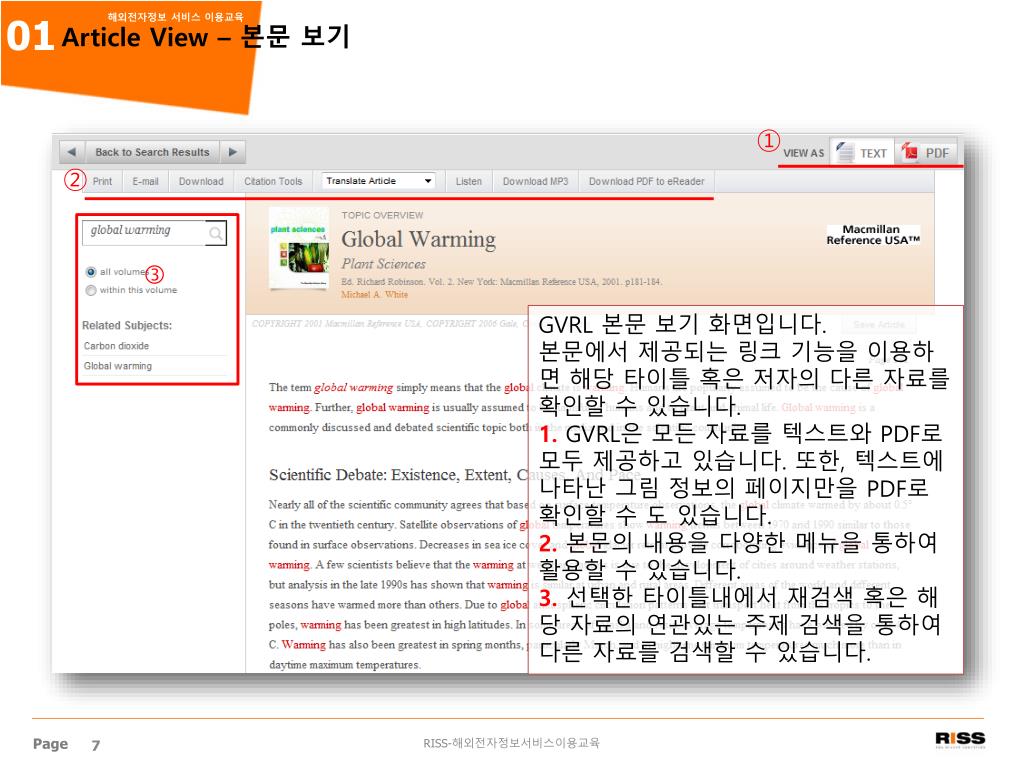Click the 'Ed. Richard Robinson. Vol. 2' citation line

click(x=501, y=282)
